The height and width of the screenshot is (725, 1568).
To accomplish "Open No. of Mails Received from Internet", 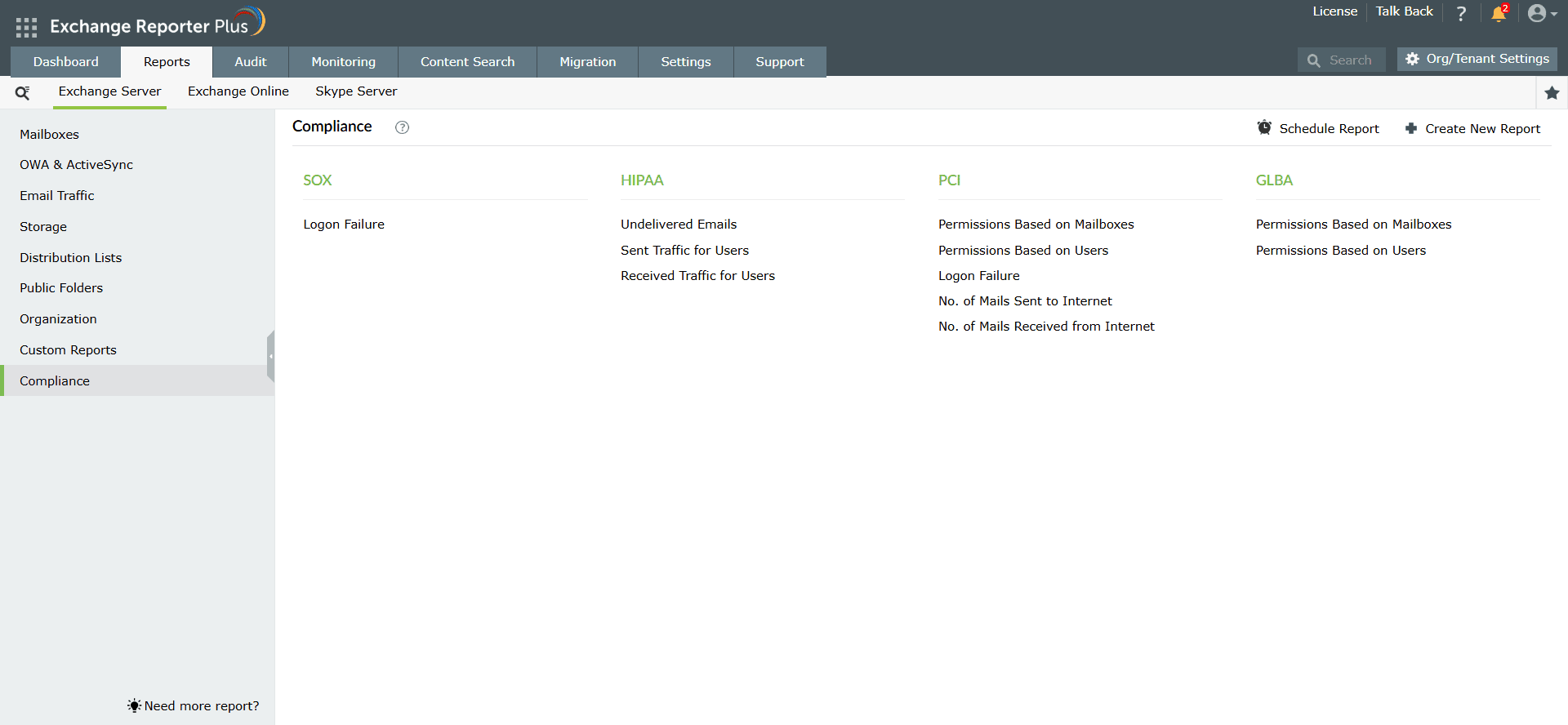I will point(1046,327).
